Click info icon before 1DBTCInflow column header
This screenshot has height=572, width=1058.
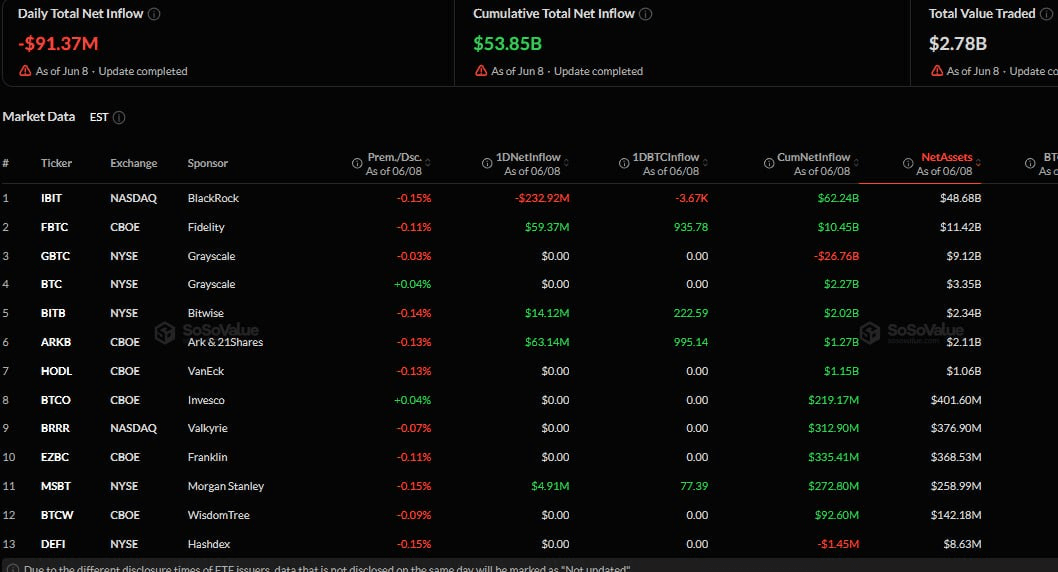tap(624, 163)
